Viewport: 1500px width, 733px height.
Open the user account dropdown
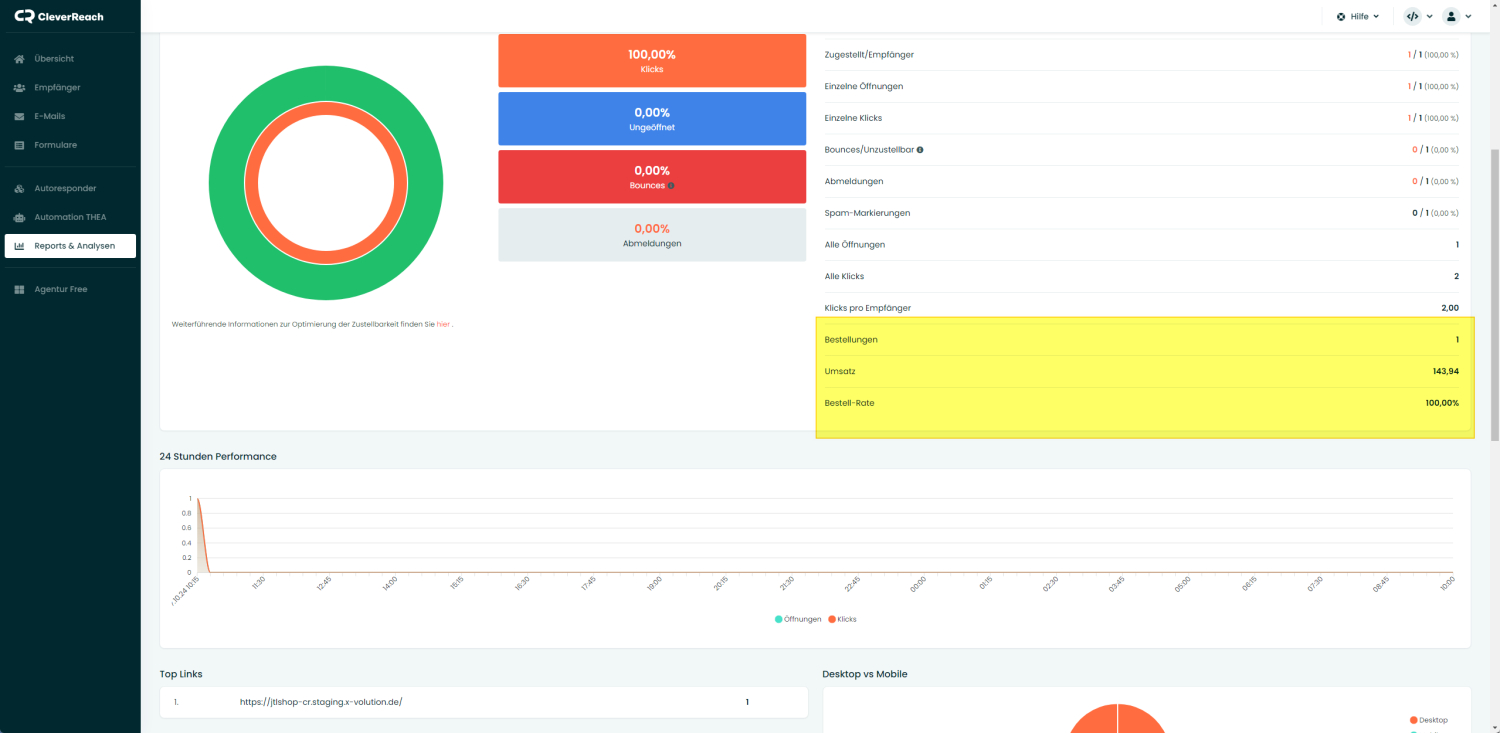1451,16
